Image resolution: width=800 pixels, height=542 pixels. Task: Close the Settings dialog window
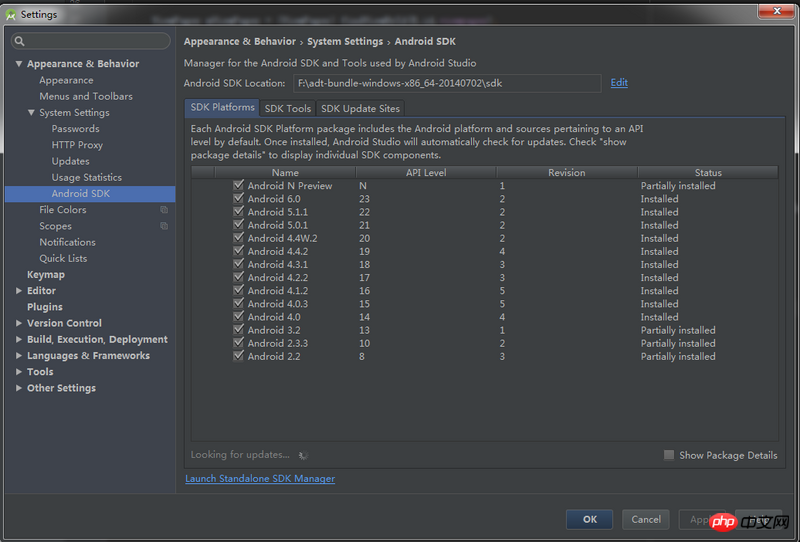click(x=776, y=11)
